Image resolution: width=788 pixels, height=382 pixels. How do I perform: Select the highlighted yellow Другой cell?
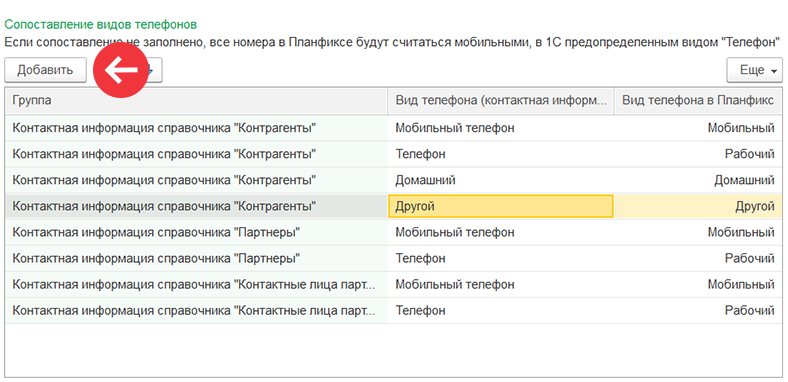click(501, 206)
